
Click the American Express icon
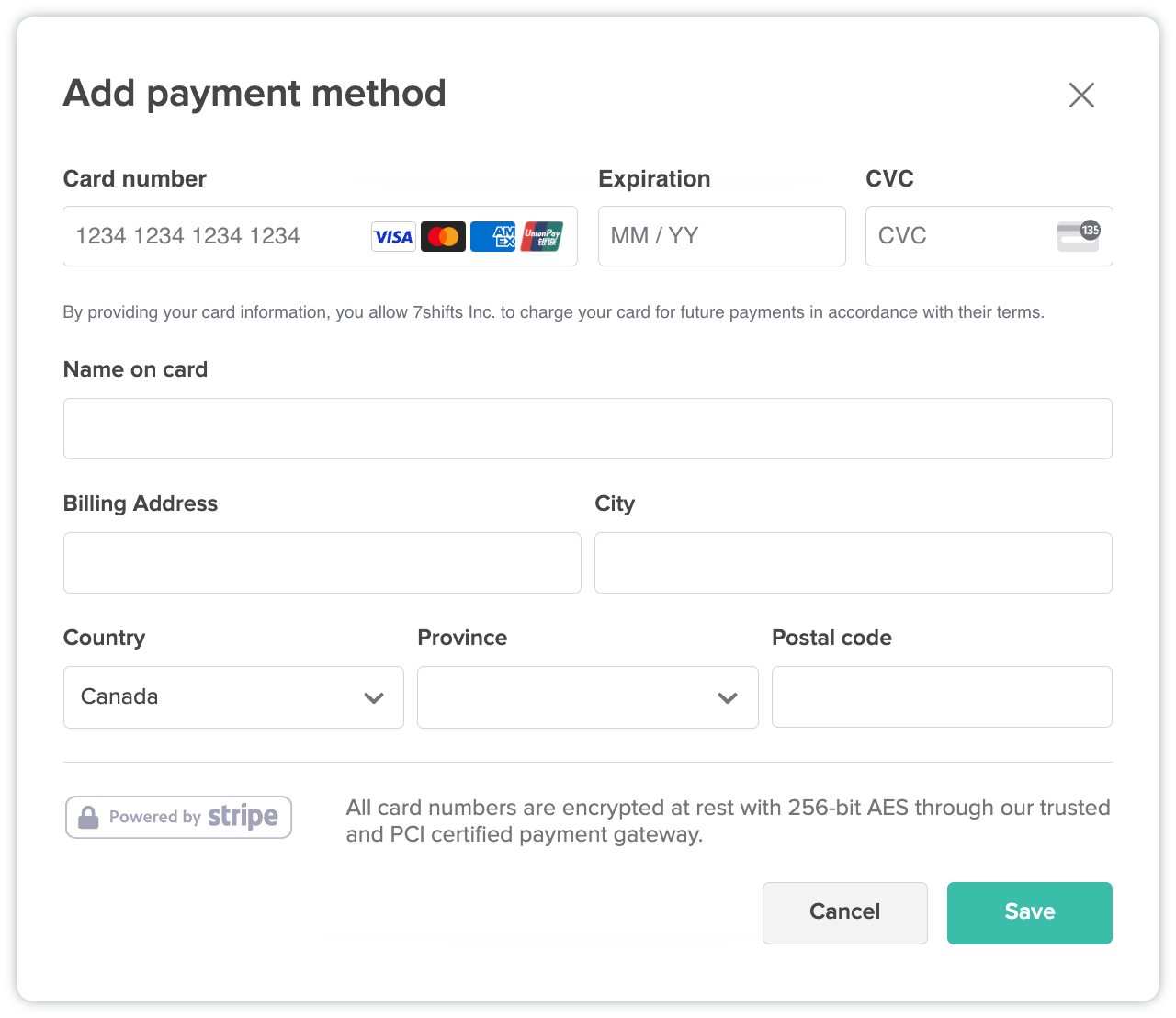coord(492,236)
